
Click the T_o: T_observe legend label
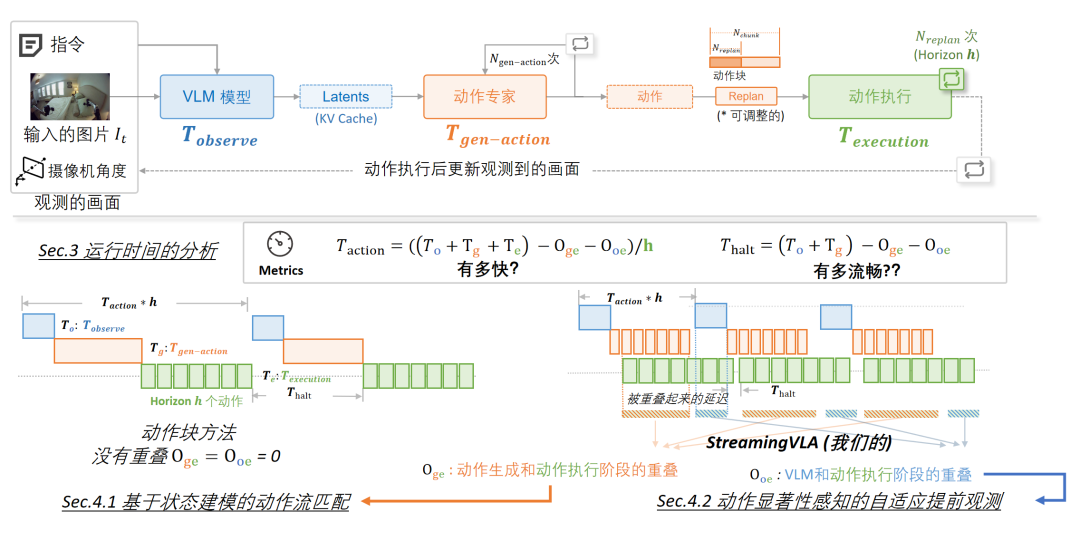point(93,326)
